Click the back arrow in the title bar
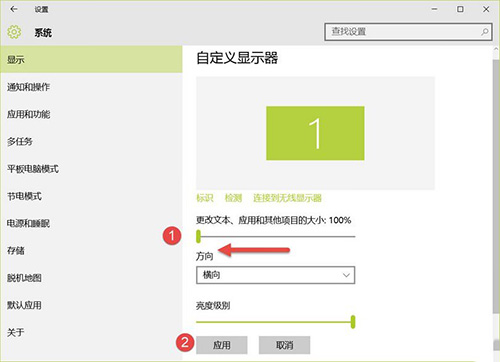 14,9
